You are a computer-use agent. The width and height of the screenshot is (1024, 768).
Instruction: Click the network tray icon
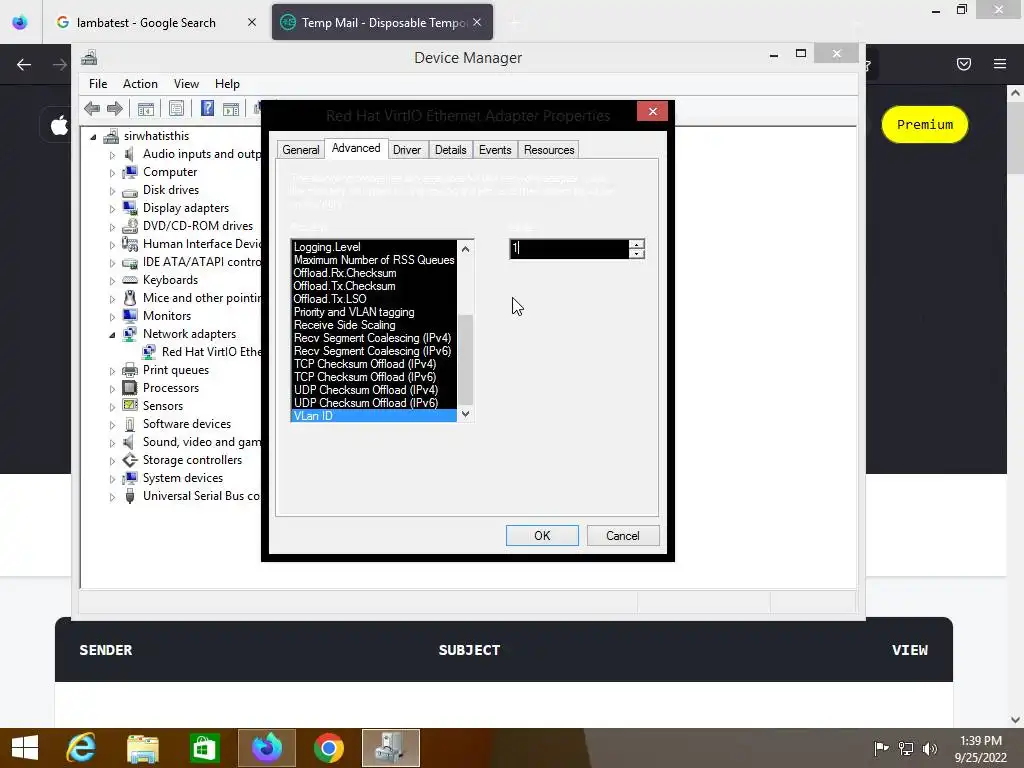coord(906,748)
